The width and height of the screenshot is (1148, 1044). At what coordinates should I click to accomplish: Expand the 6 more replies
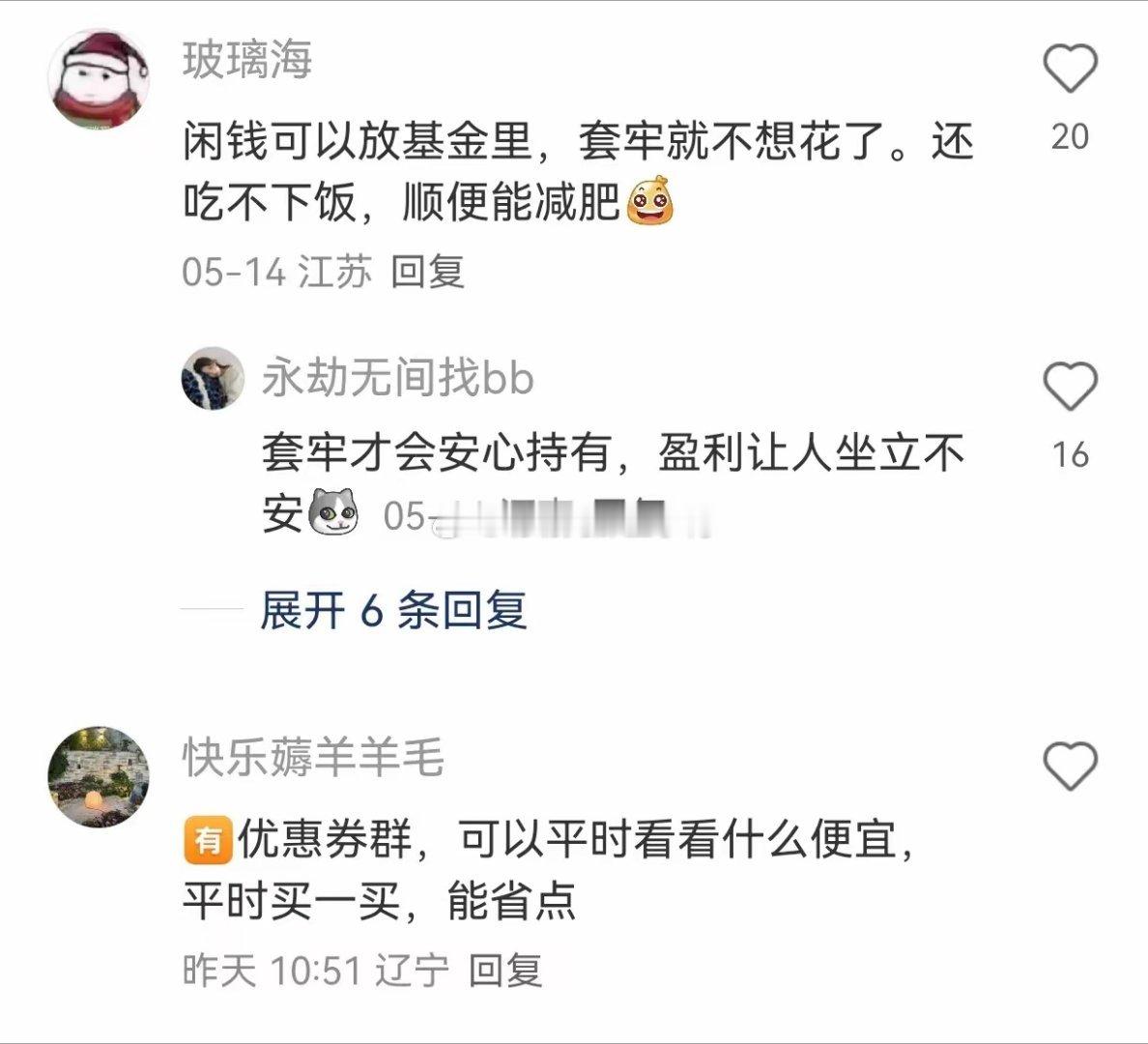click(x=393, y=610)
